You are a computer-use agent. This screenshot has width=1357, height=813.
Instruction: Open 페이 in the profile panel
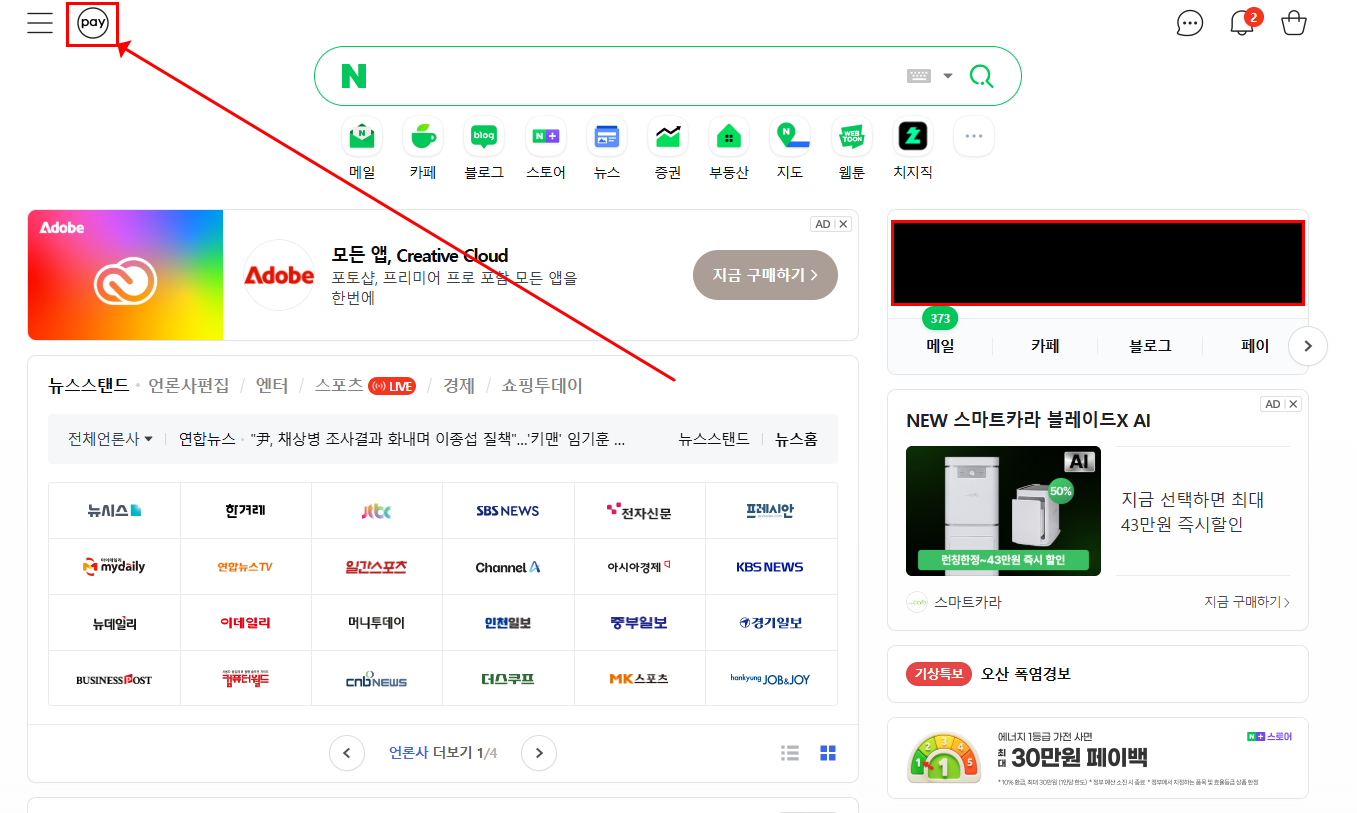[1255, 346]
